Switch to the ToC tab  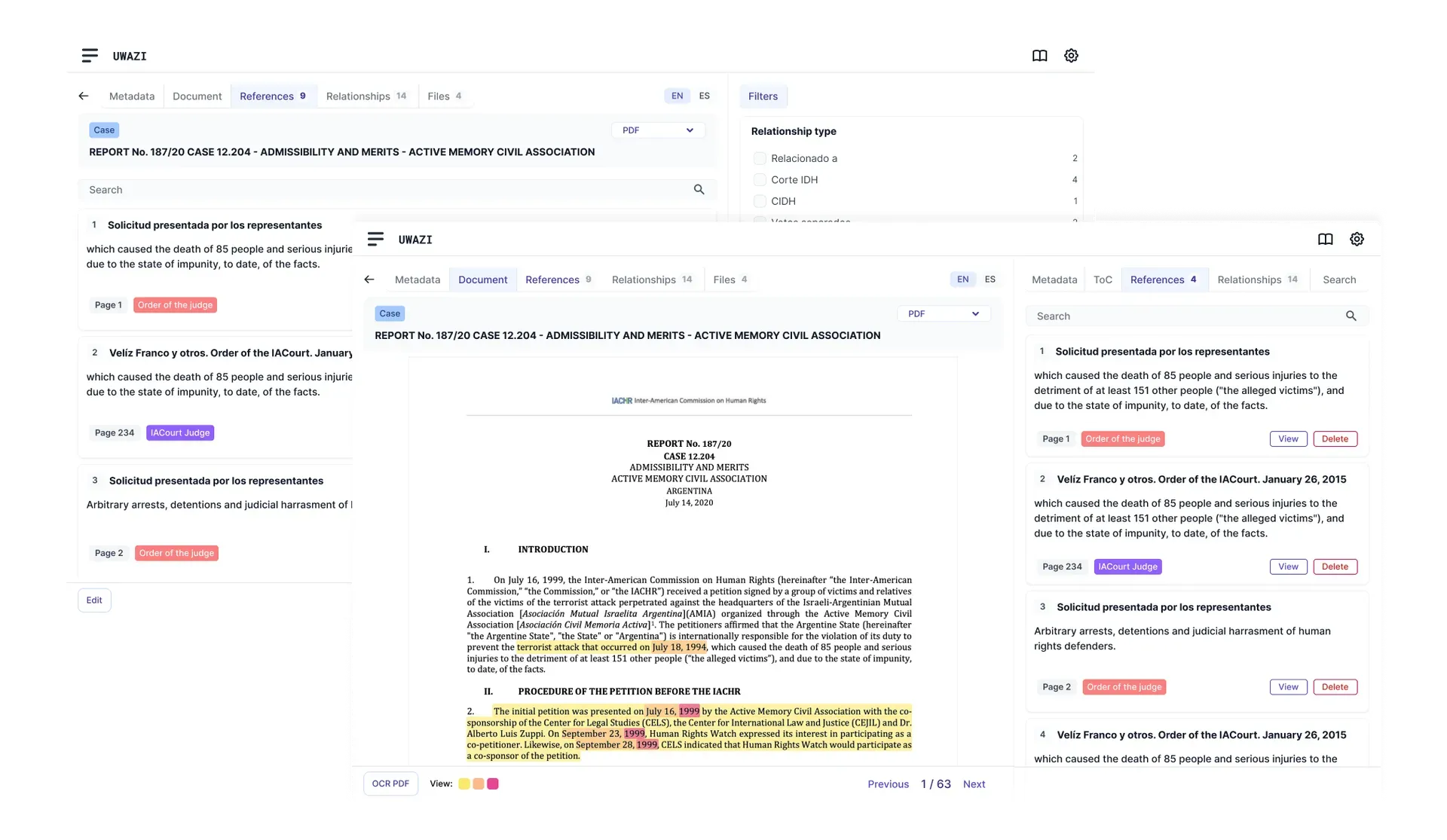point(1103,279)
